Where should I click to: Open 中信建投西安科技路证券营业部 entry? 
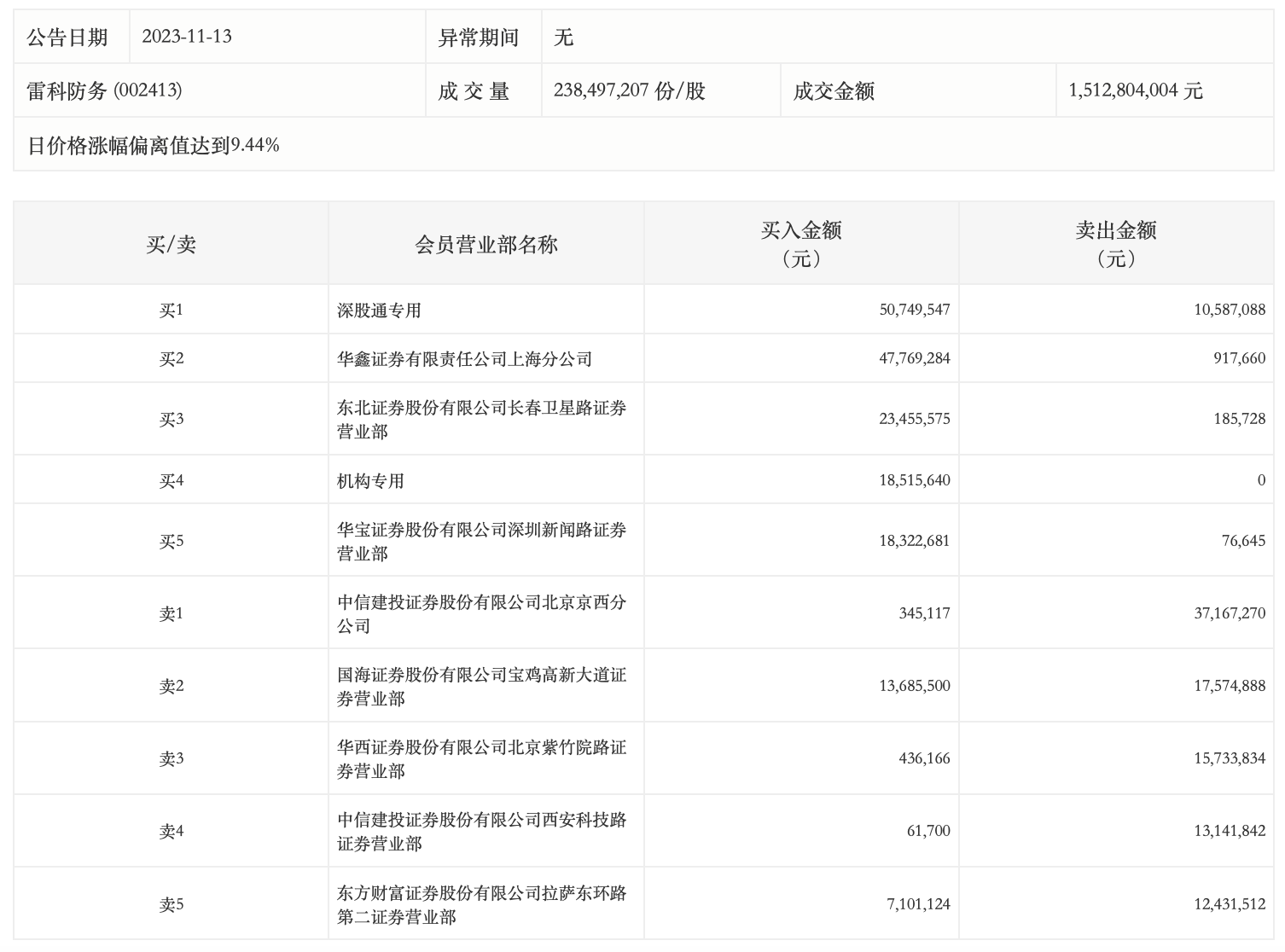pyautogui.click(x=481, y=832)
